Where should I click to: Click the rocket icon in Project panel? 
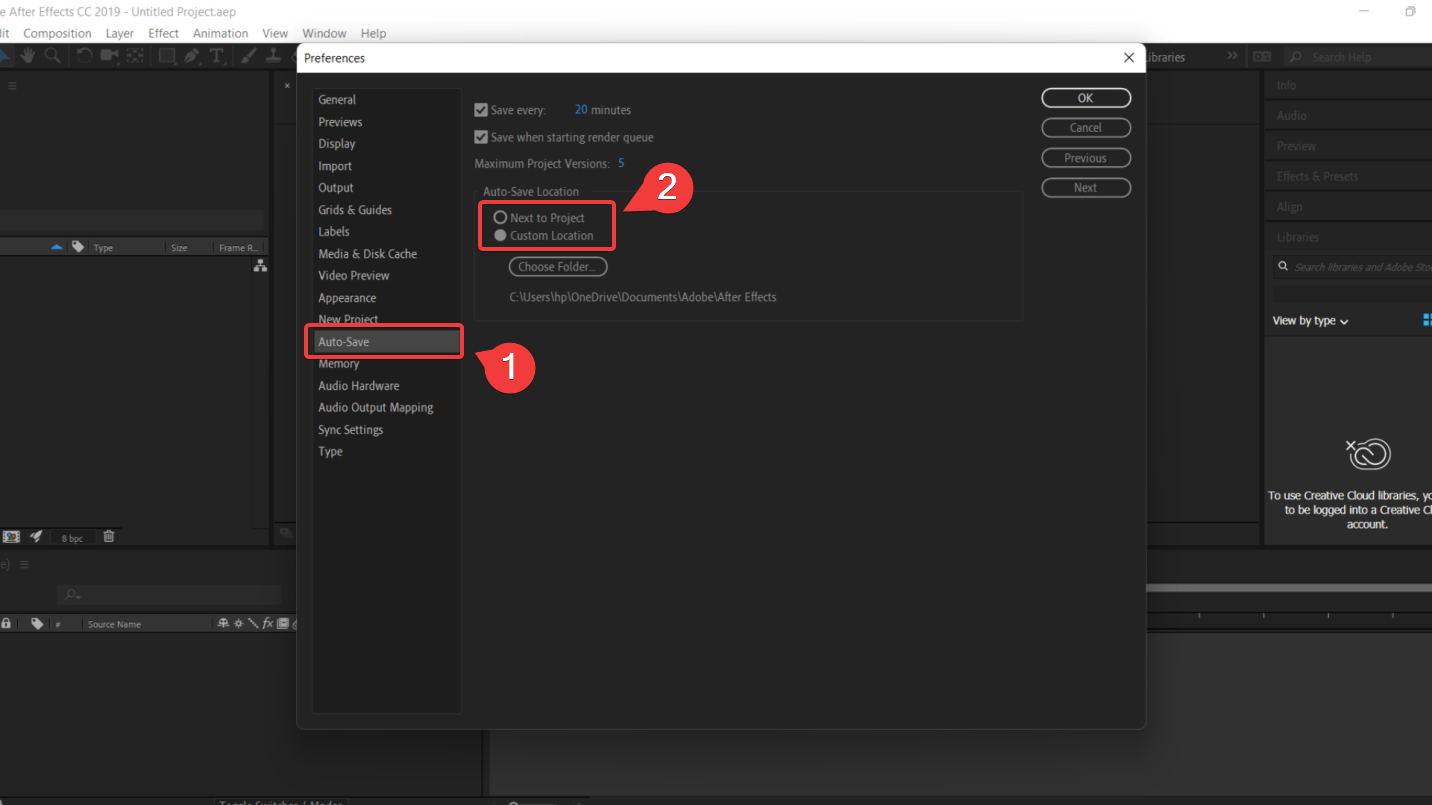(36, 537)
